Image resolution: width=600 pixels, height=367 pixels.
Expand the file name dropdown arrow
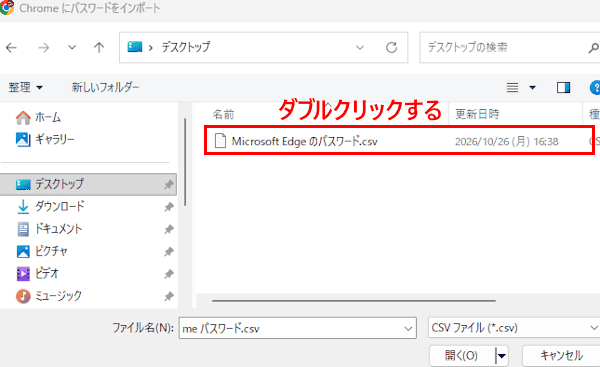coord(408,328)
